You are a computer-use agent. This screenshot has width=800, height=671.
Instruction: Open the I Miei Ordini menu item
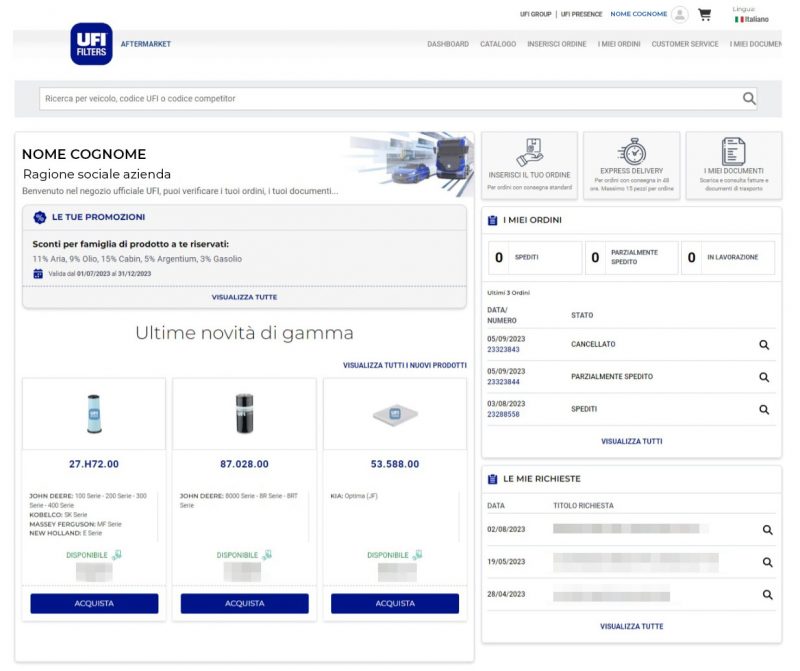coord(619,44)
